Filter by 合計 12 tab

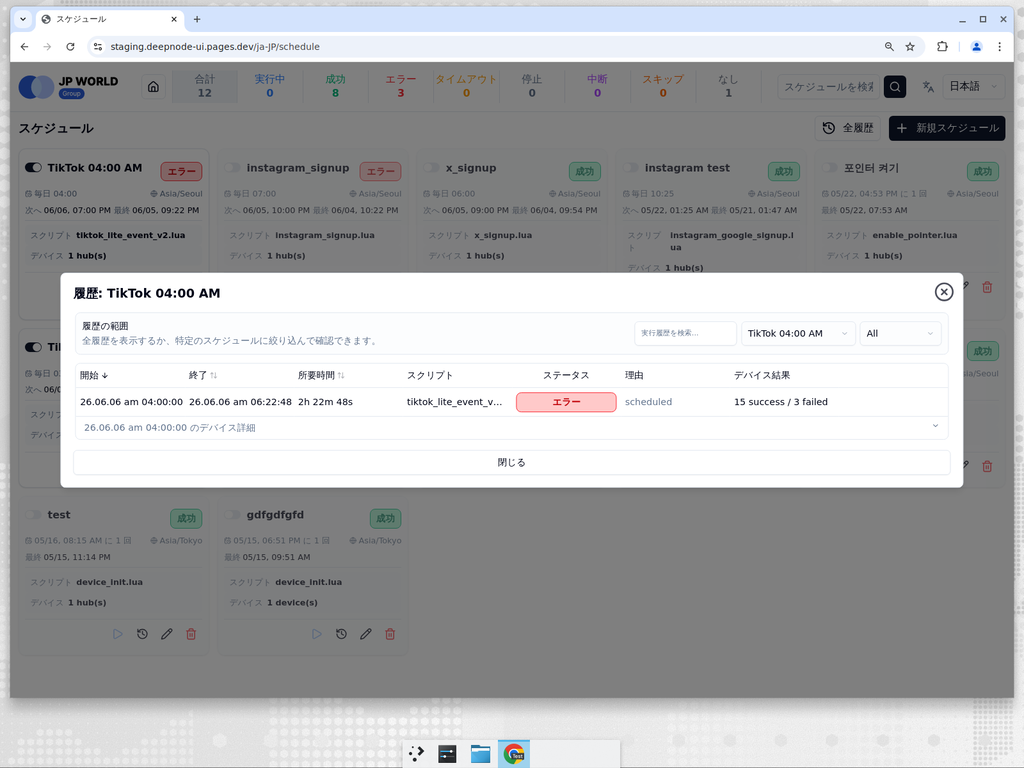click(x=204, y=86)
